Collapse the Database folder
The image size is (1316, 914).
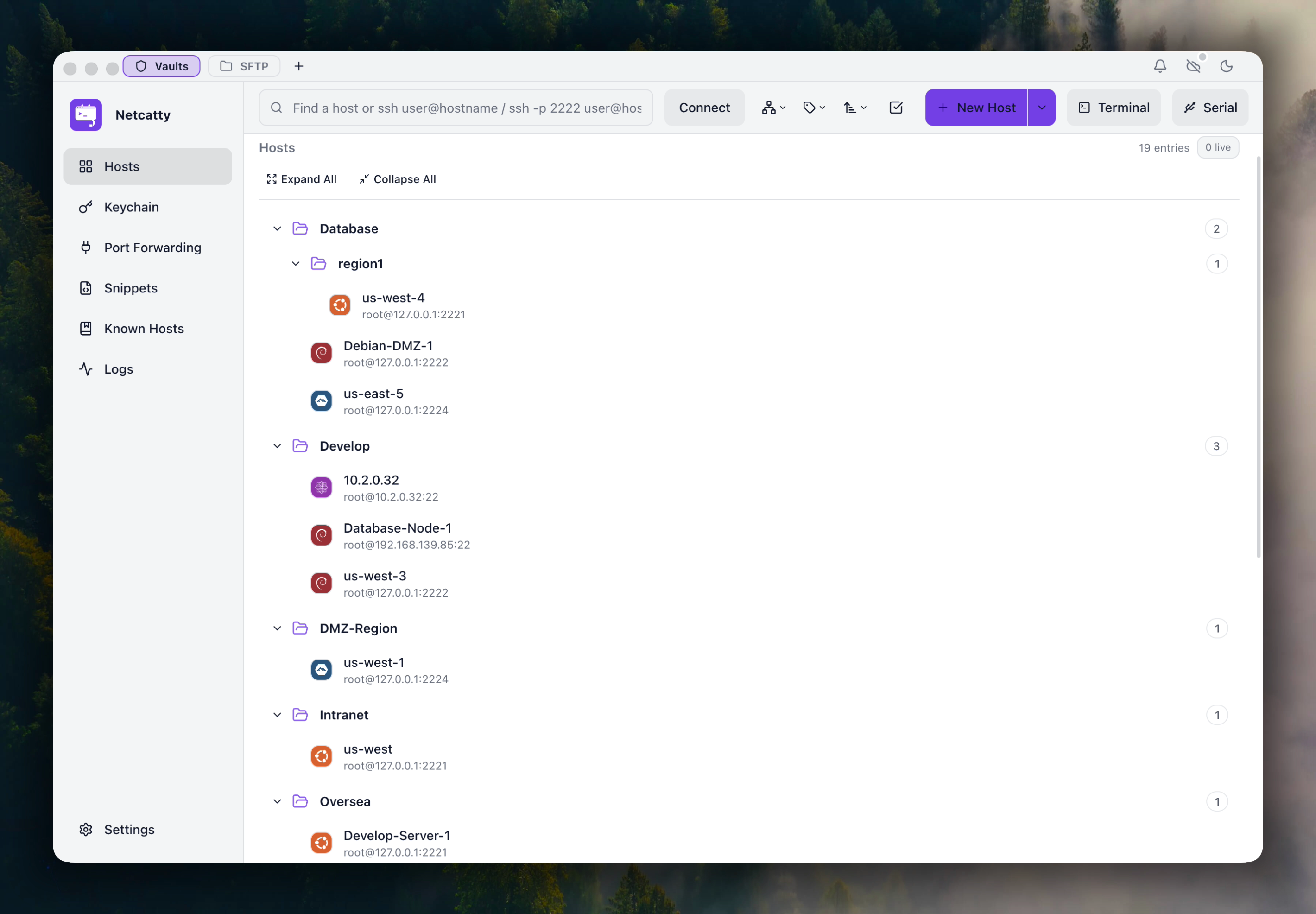point(277,229)
